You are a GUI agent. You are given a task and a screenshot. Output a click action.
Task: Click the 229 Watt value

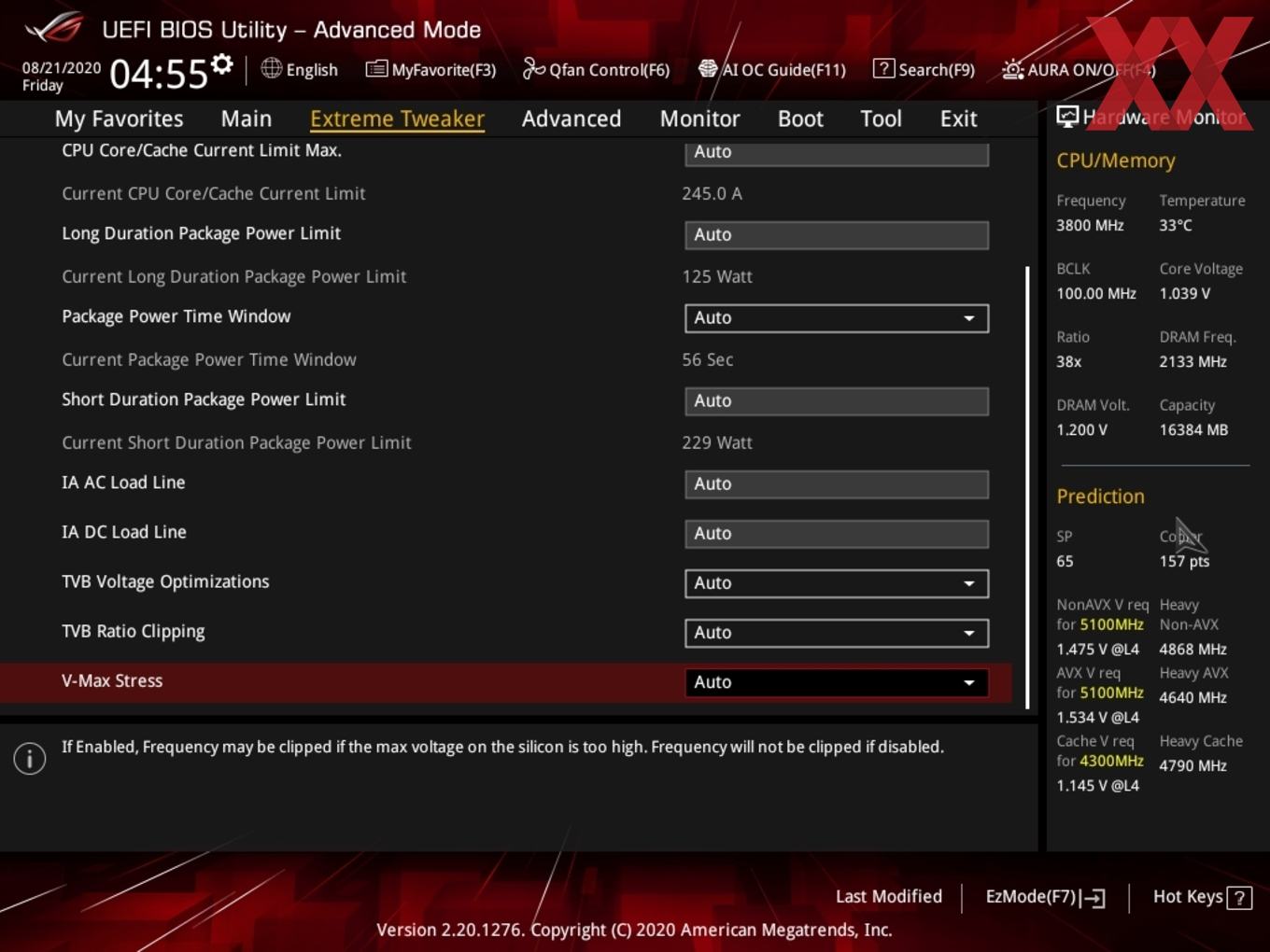pos(717,442)
